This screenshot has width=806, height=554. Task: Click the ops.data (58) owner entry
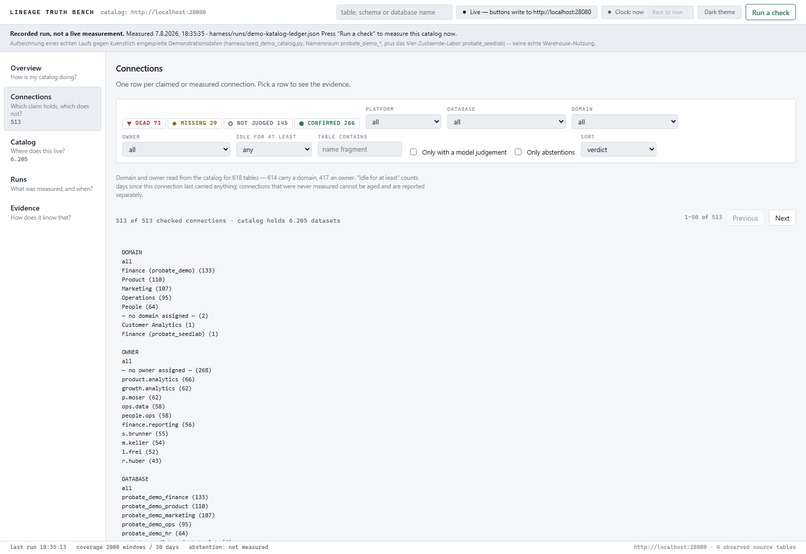(x=143, y=407)
